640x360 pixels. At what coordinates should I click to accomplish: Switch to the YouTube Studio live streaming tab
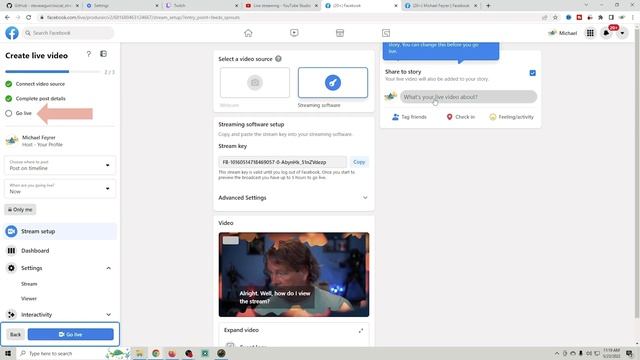click(281, 6)
